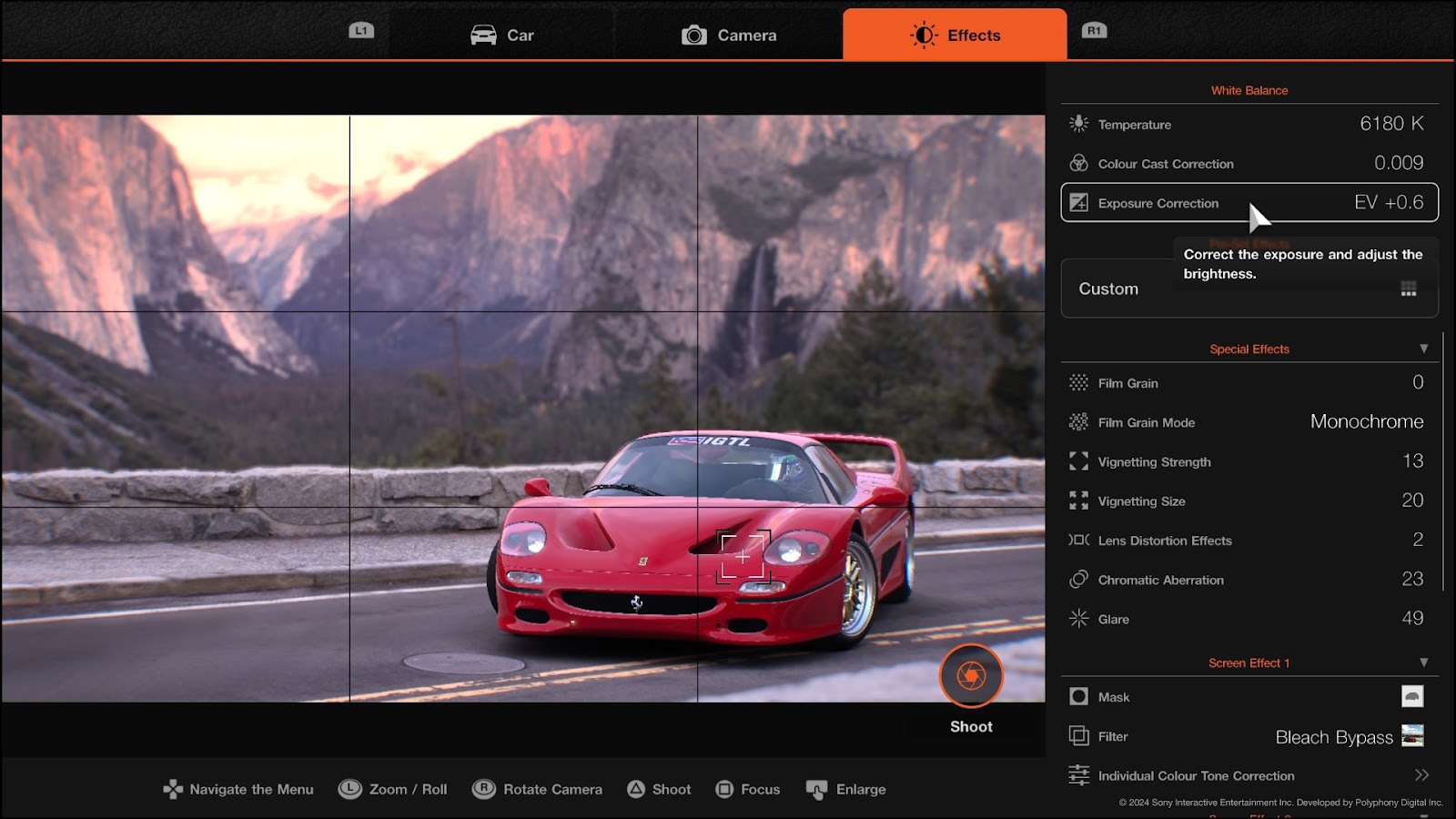Viewport: 1456px width, 819px height.
Task: Select Lens Distortion Effects value 2
Action: [1418, 540]
